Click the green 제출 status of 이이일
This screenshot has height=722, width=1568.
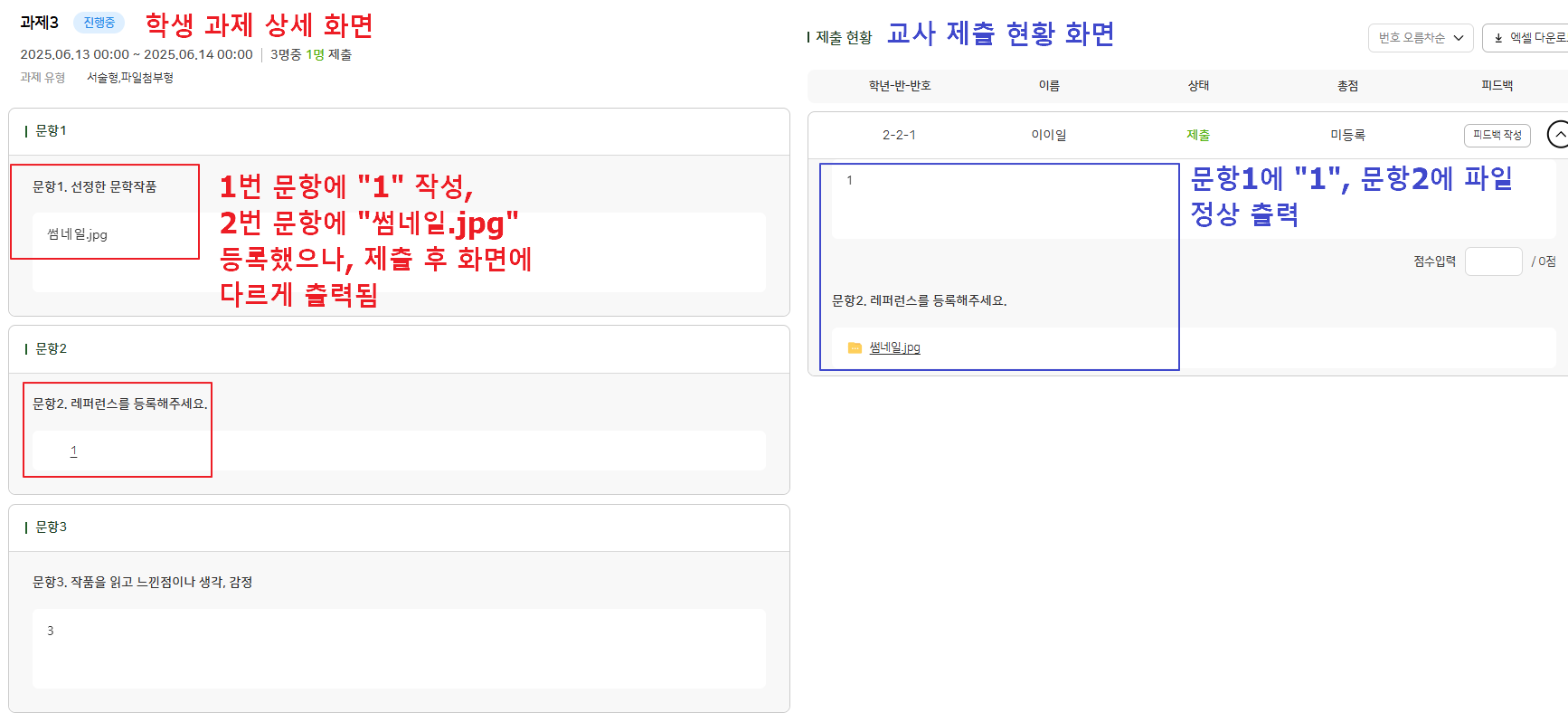click(1198, 135)
